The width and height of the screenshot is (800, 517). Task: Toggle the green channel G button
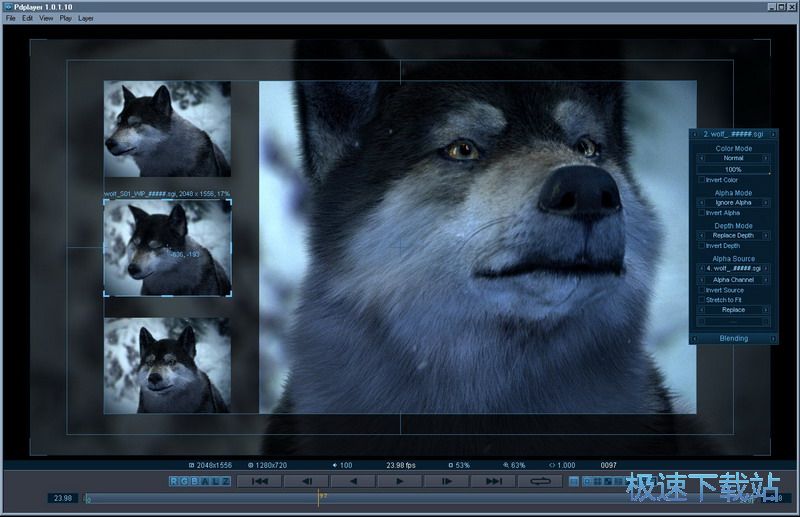[184, 481]
